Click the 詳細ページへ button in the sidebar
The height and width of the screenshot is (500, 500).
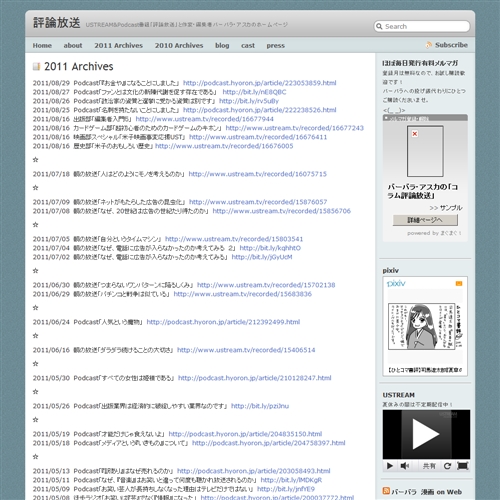[x=425, y=220]
